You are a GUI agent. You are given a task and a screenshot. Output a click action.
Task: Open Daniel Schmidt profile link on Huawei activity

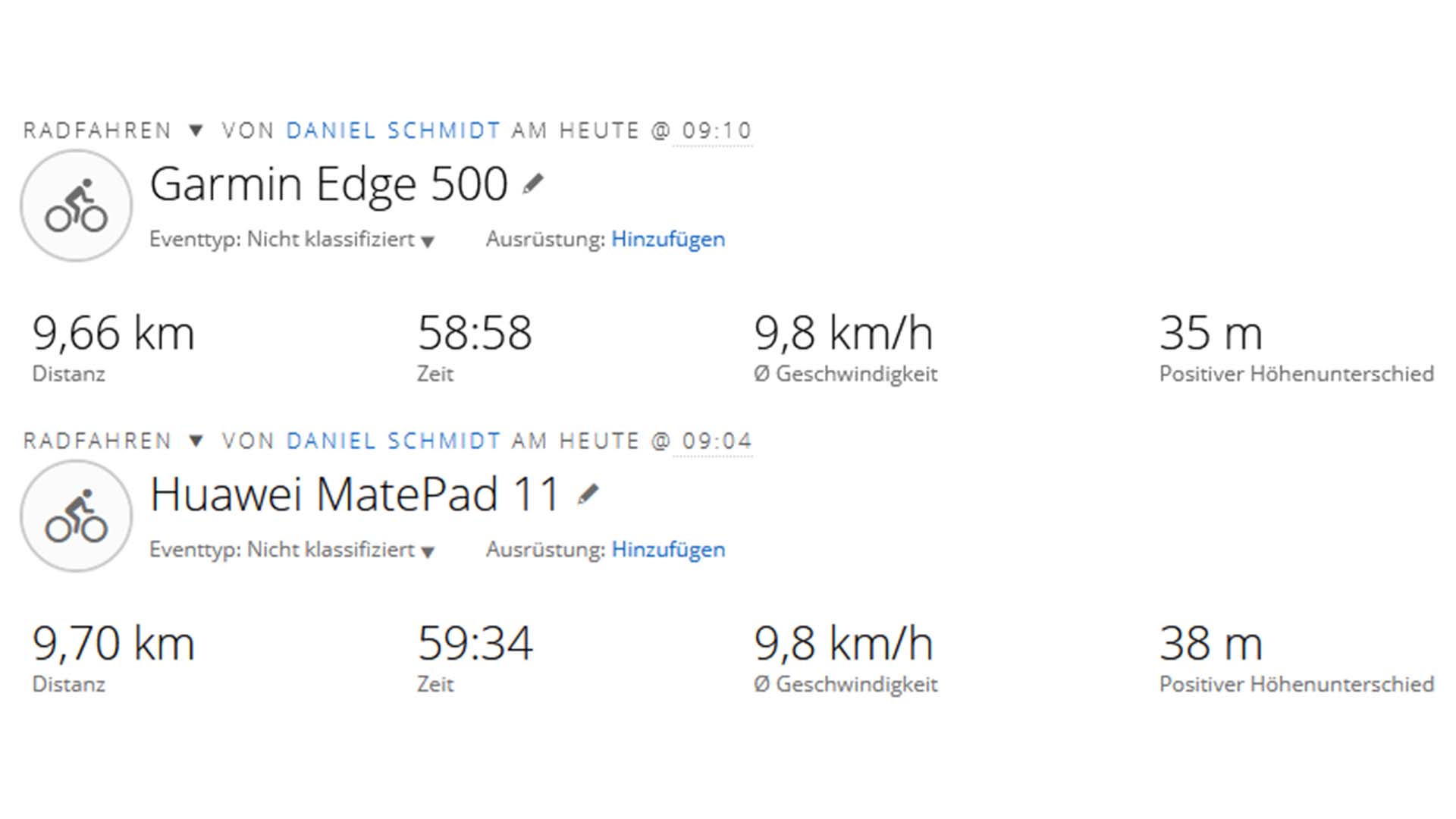tap(393, 441)
